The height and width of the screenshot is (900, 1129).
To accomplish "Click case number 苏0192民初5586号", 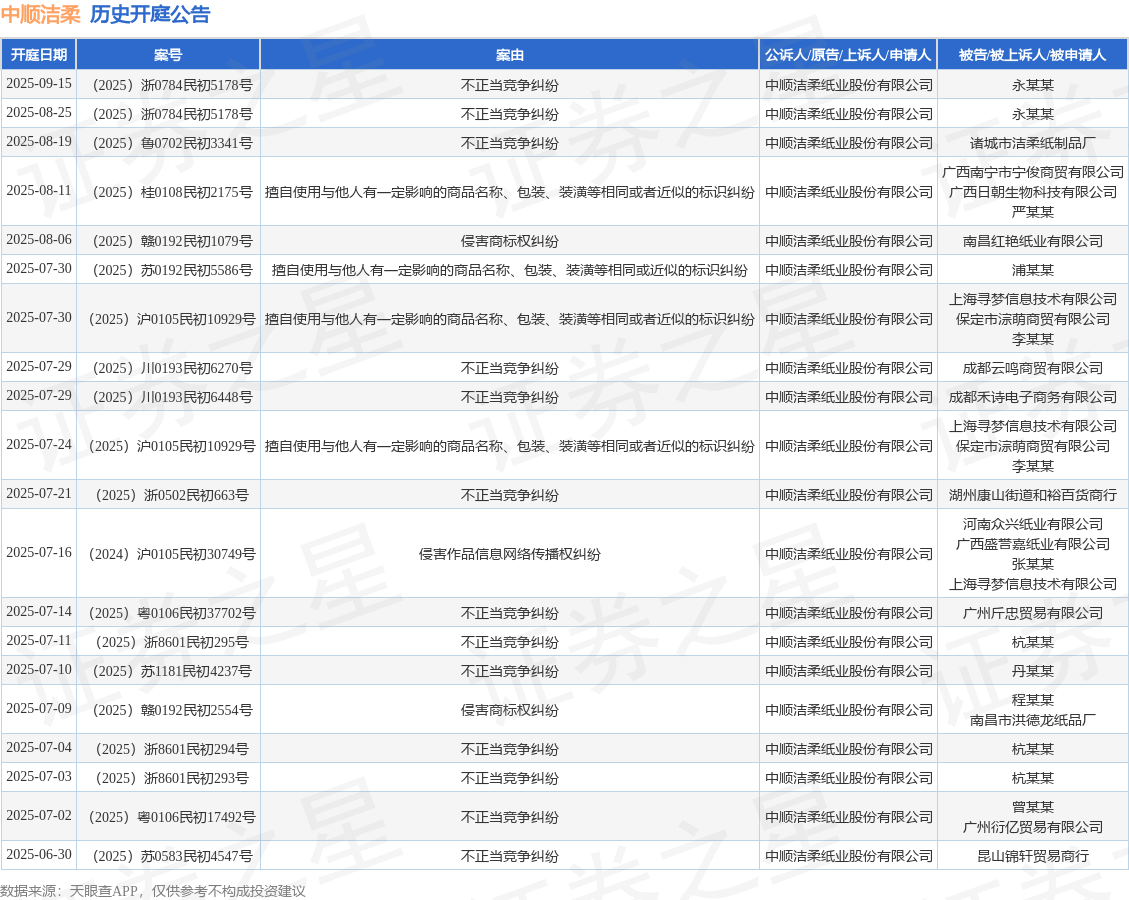I will tap(172, 270).
